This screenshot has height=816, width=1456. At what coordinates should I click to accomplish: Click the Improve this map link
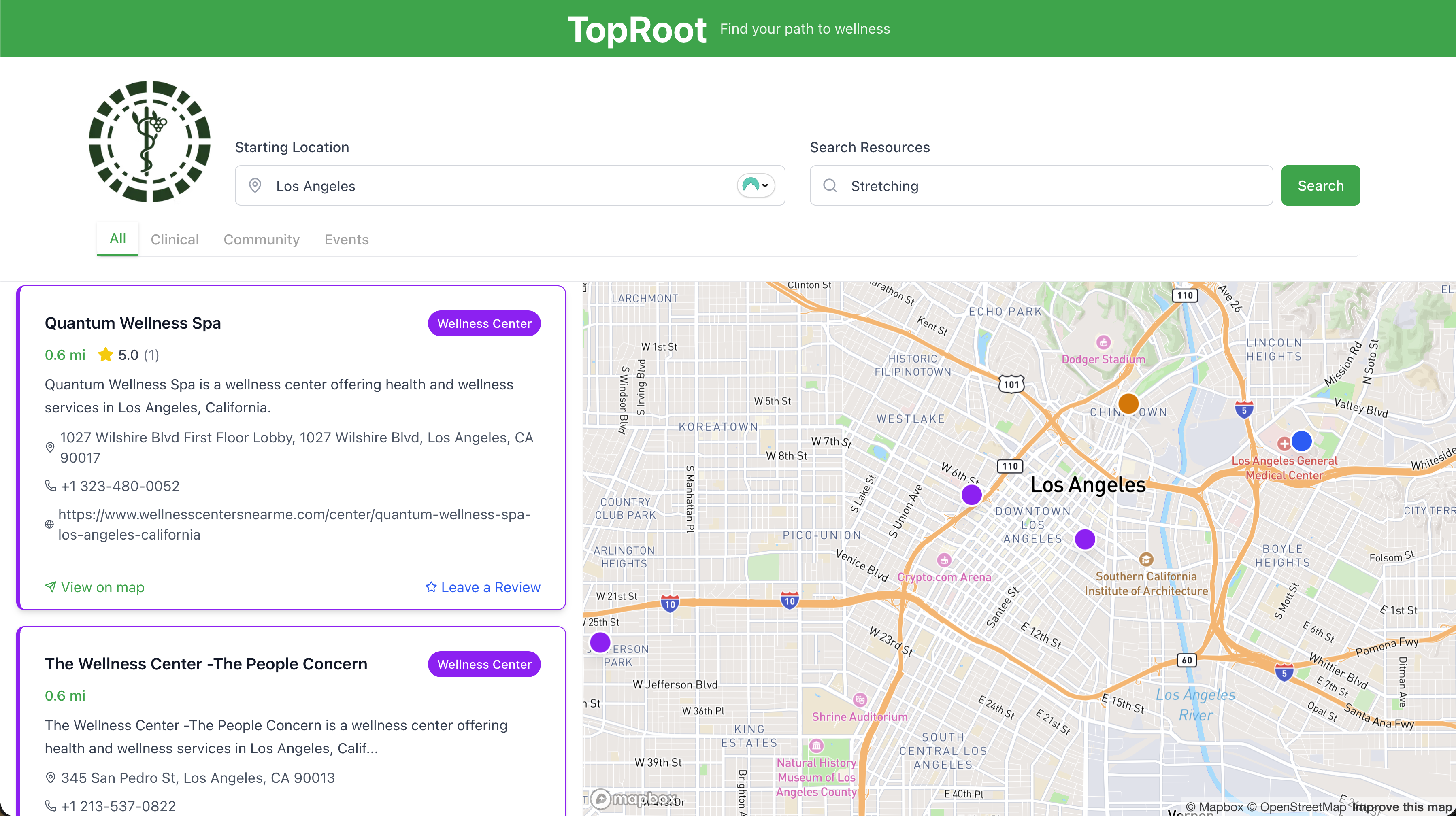pyautogui.click(x=1401, y=806)
